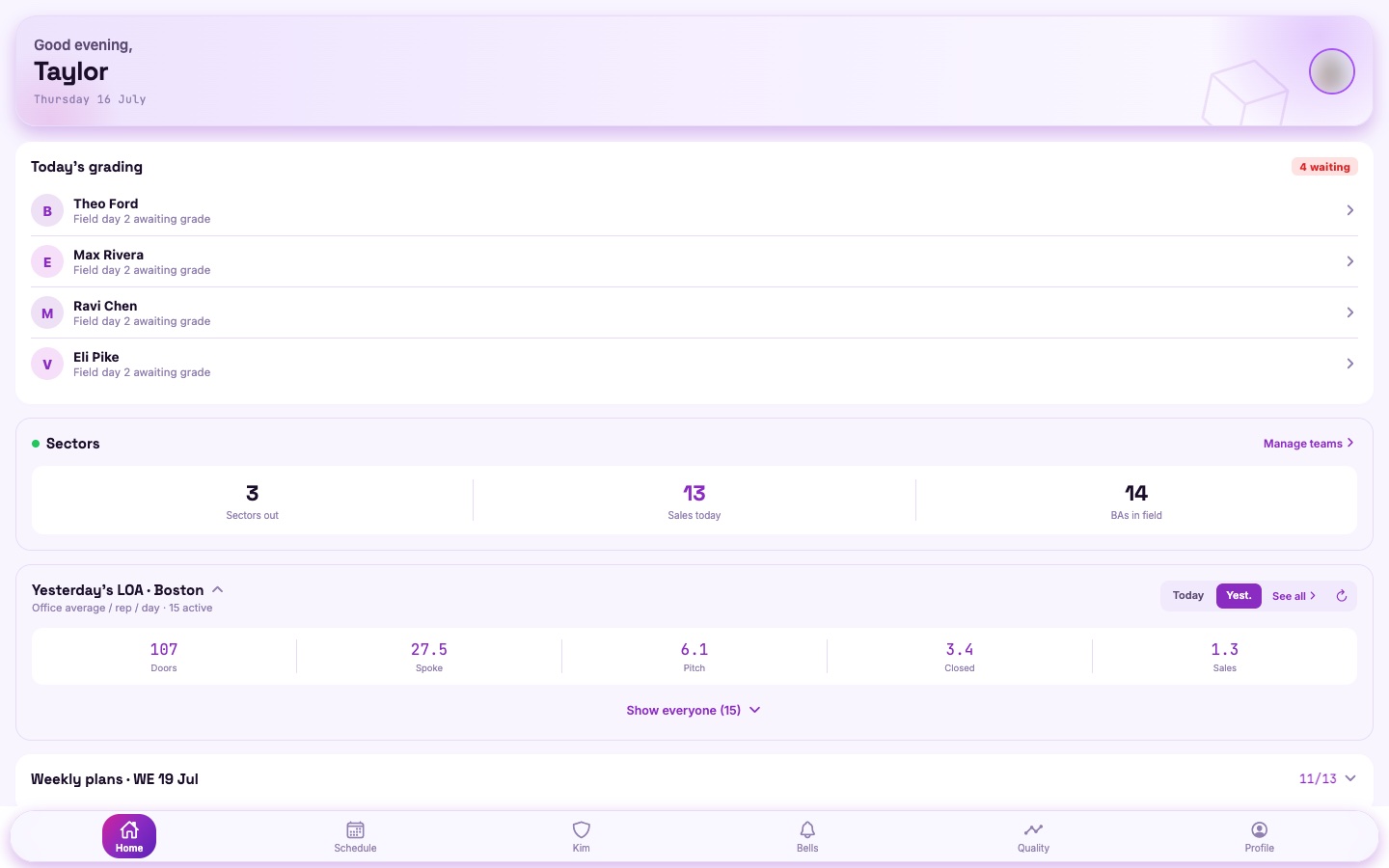Click the Sectors section heading
The width and height of the screenshot is (1389, 868).
pyautogui.click(x=73, y=444)
